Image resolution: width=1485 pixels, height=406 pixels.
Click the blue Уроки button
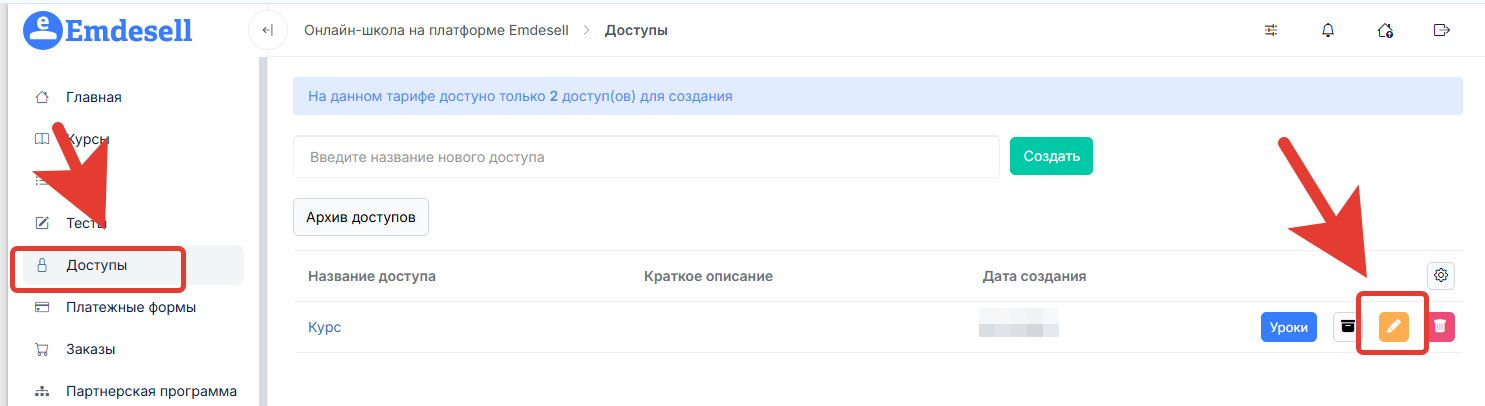1288,327
